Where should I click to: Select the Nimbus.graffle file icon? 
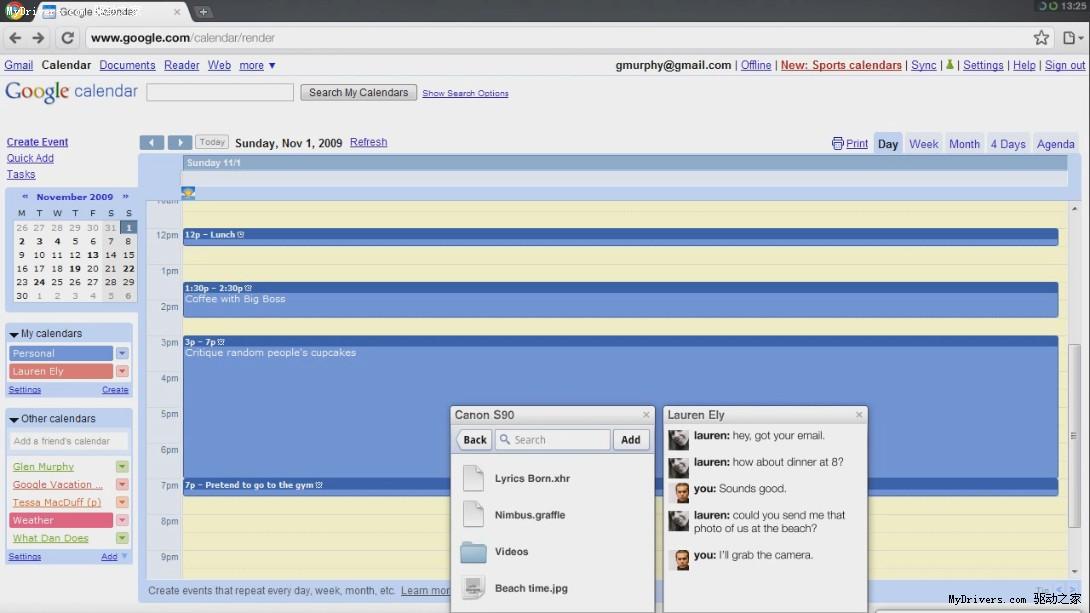tap(473, 514)
